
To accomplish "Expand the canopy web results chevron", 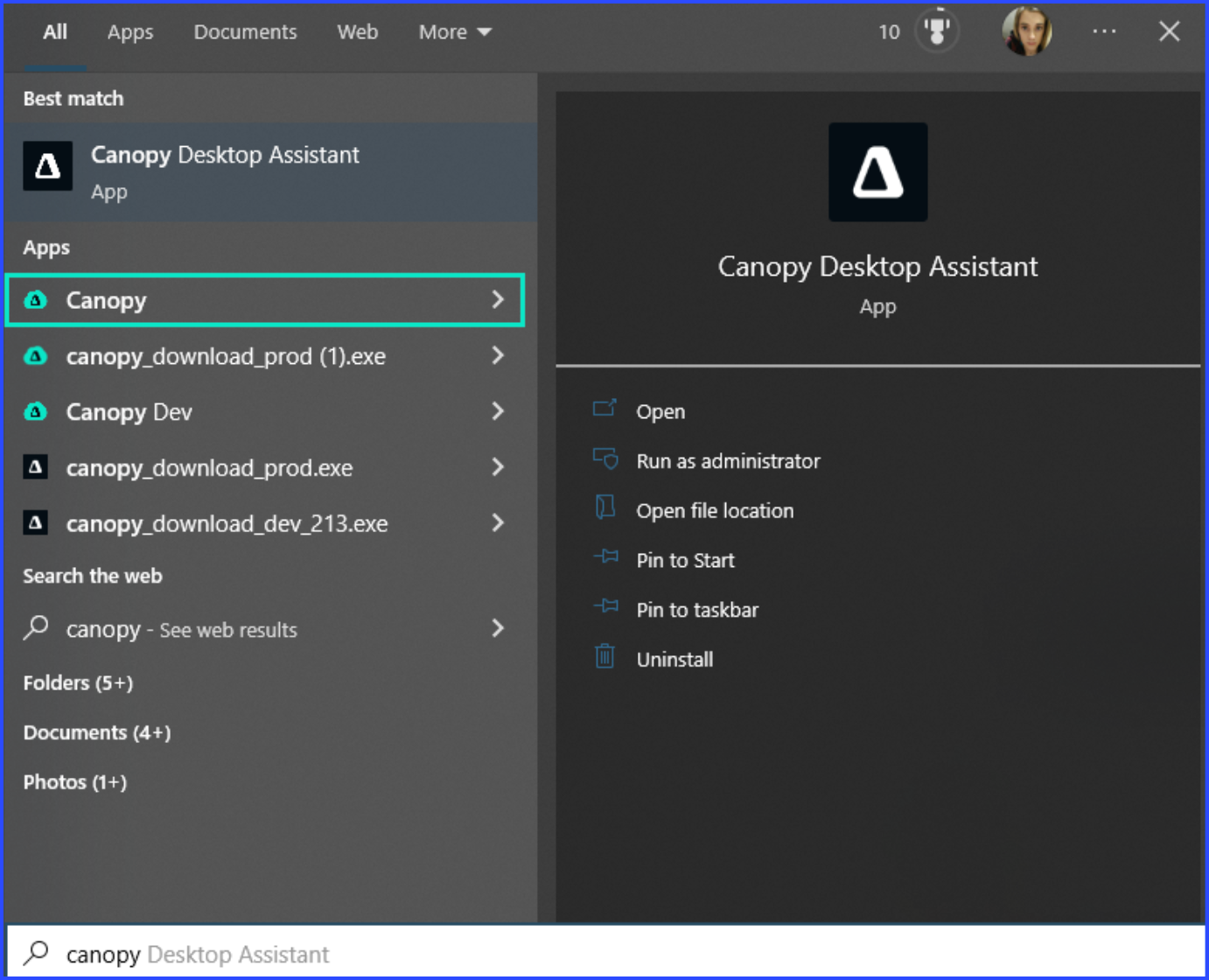I will (498, 628).
